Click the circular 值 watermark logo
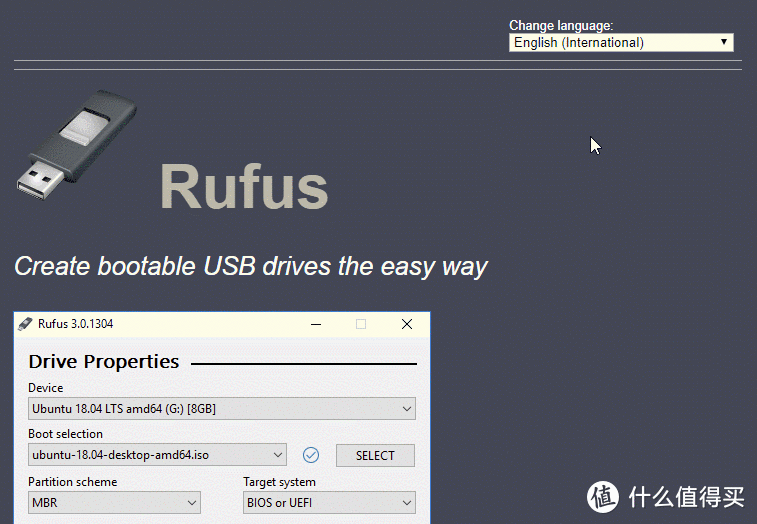Viewport: 757px width, 524px height. (603, 496)
